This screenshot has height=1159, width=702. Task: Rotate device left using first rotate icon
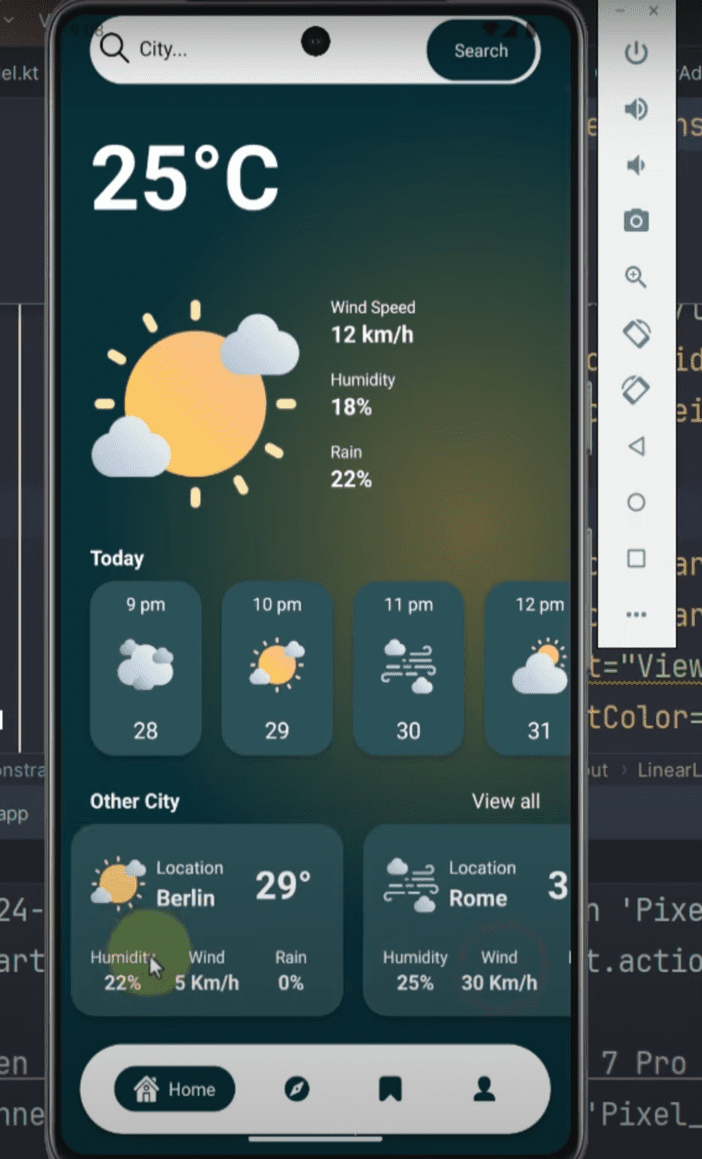pos(636,333)
